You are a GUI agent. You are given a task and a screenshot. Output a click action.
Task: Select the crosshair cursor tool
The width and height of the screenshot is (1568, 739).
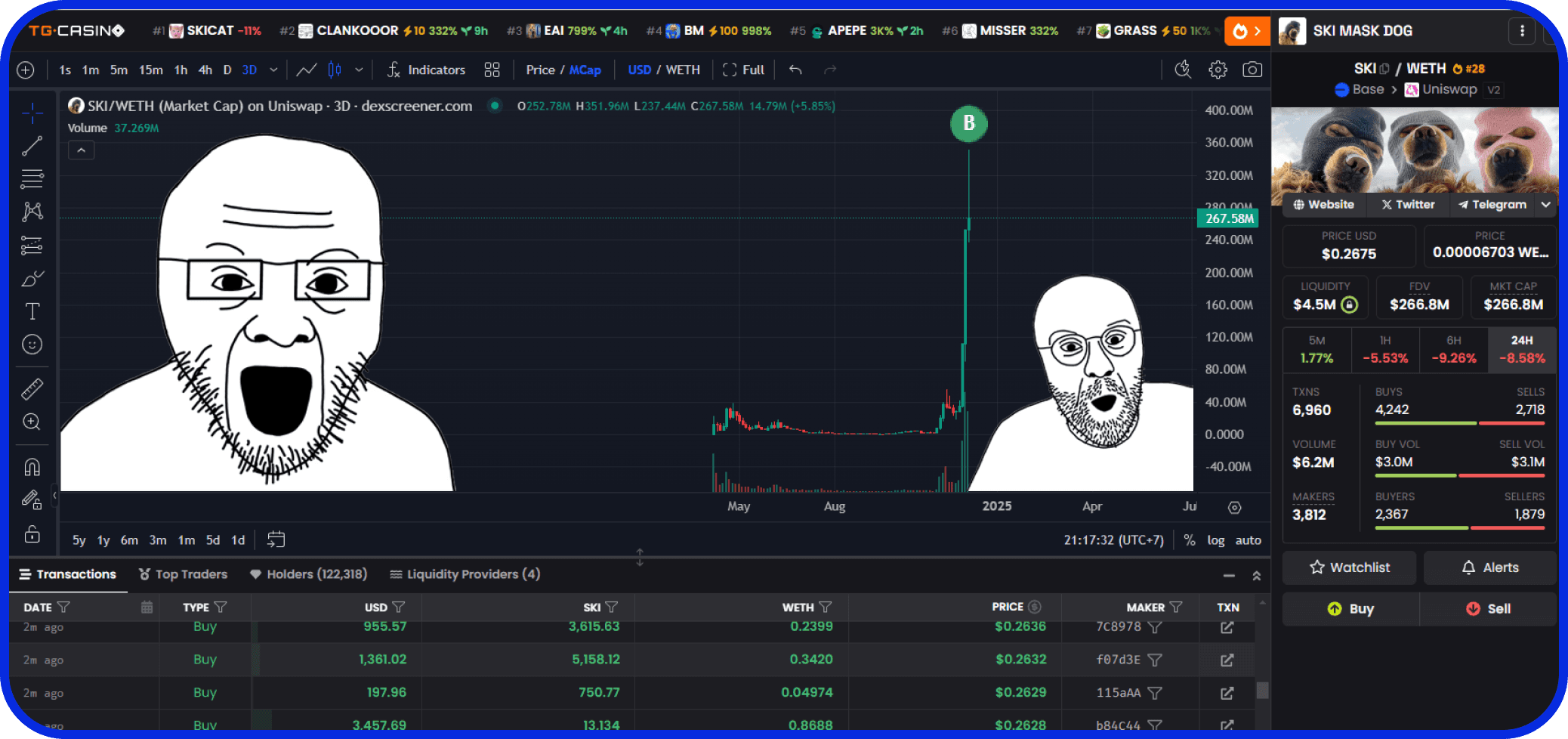coord(32,113)
